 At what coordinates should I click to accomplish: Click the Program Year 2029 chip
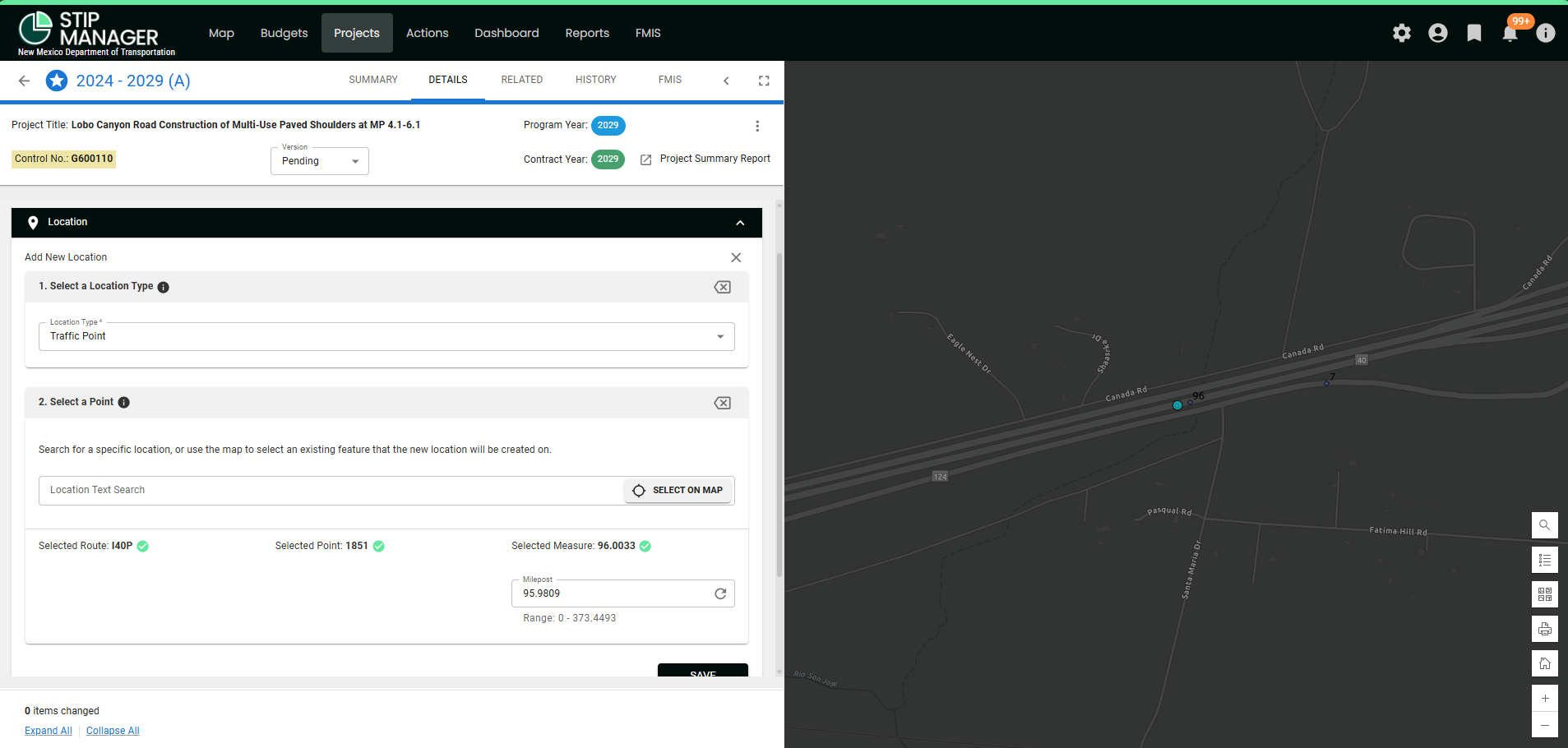point(608,126)
